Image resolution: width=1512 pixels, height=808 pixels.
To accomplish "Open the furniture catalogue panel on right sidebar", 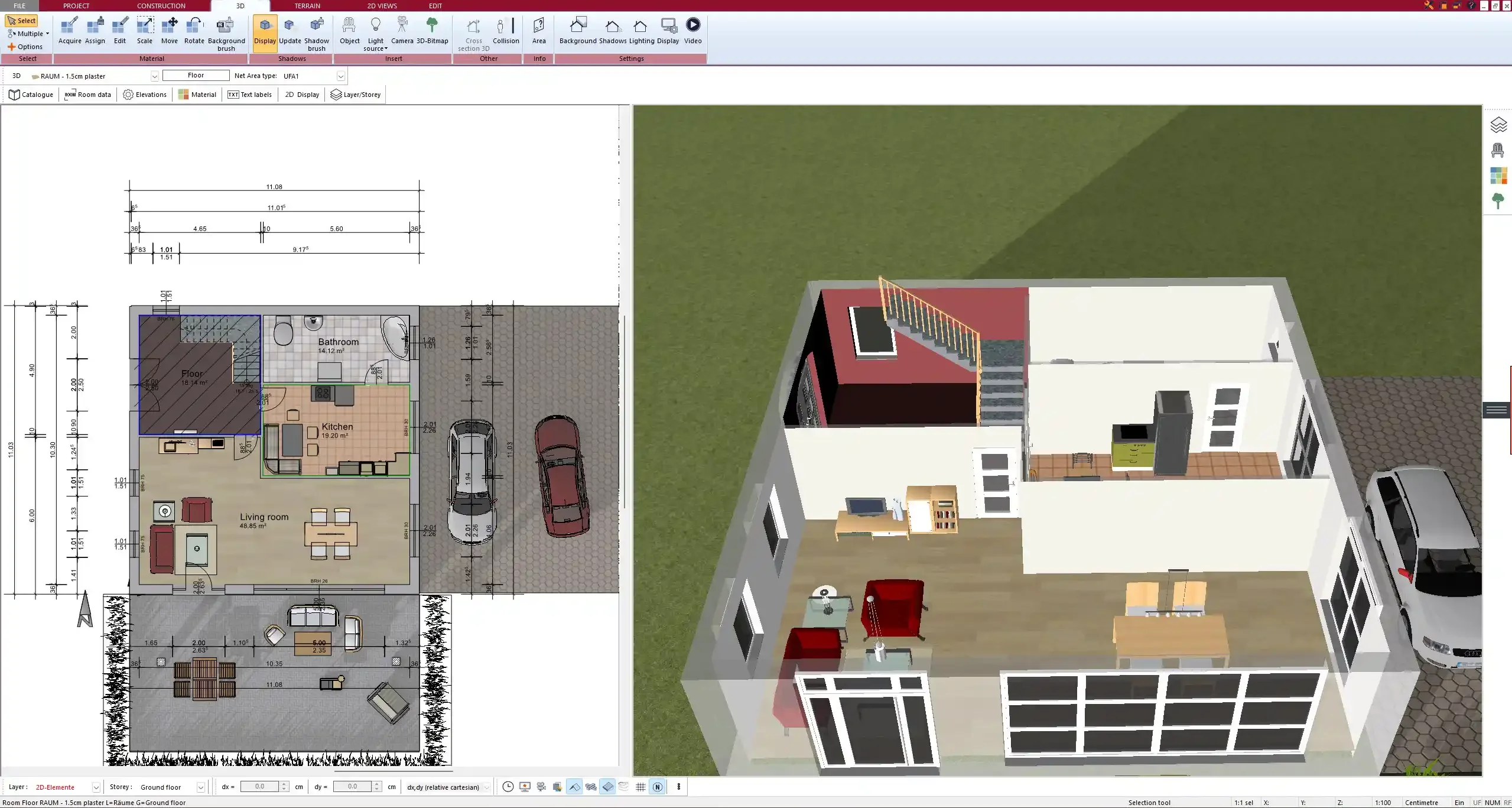I will click(1498, 151).
